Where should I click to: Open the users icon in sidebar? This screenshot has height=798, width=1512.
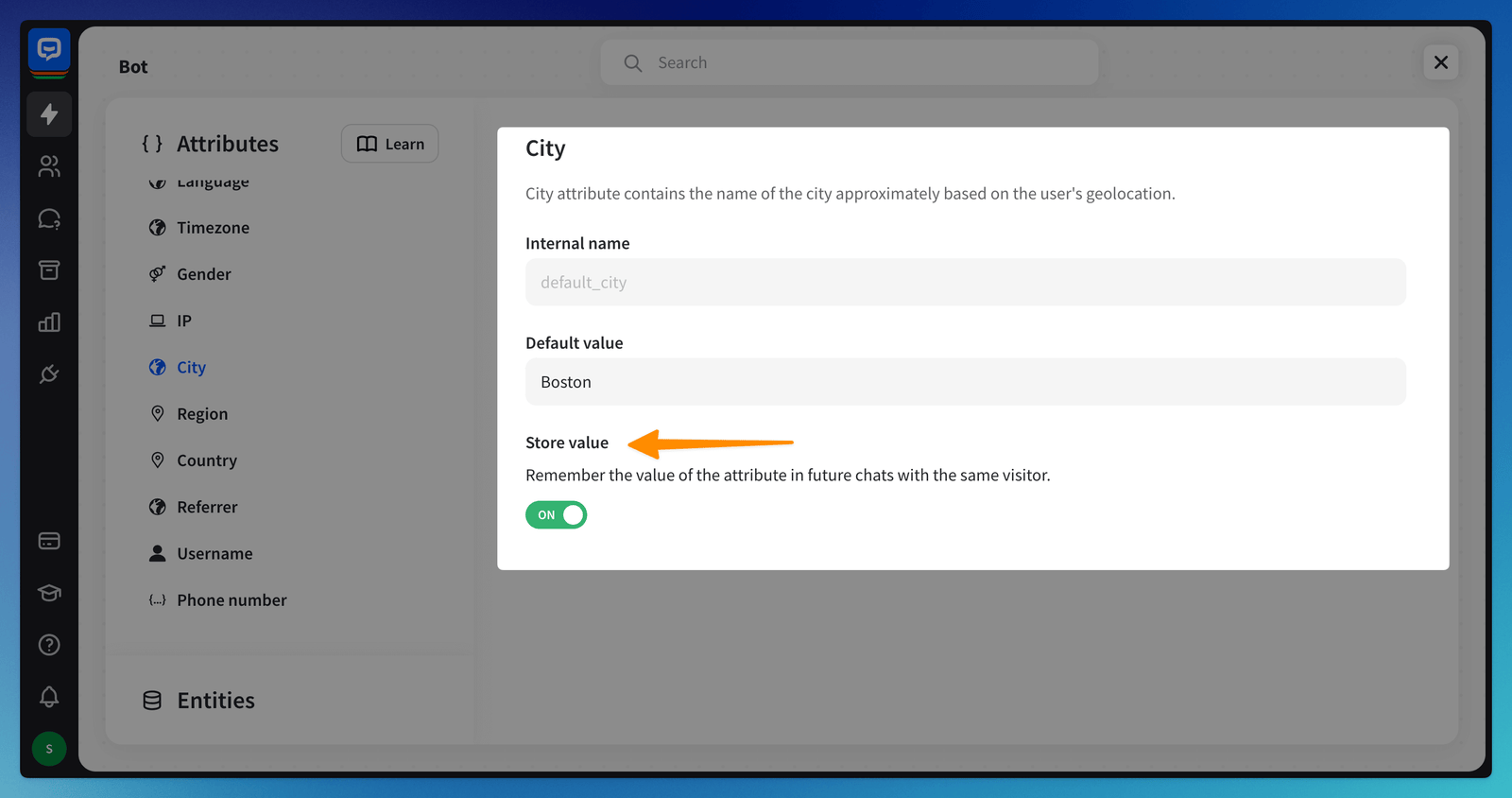49,166
